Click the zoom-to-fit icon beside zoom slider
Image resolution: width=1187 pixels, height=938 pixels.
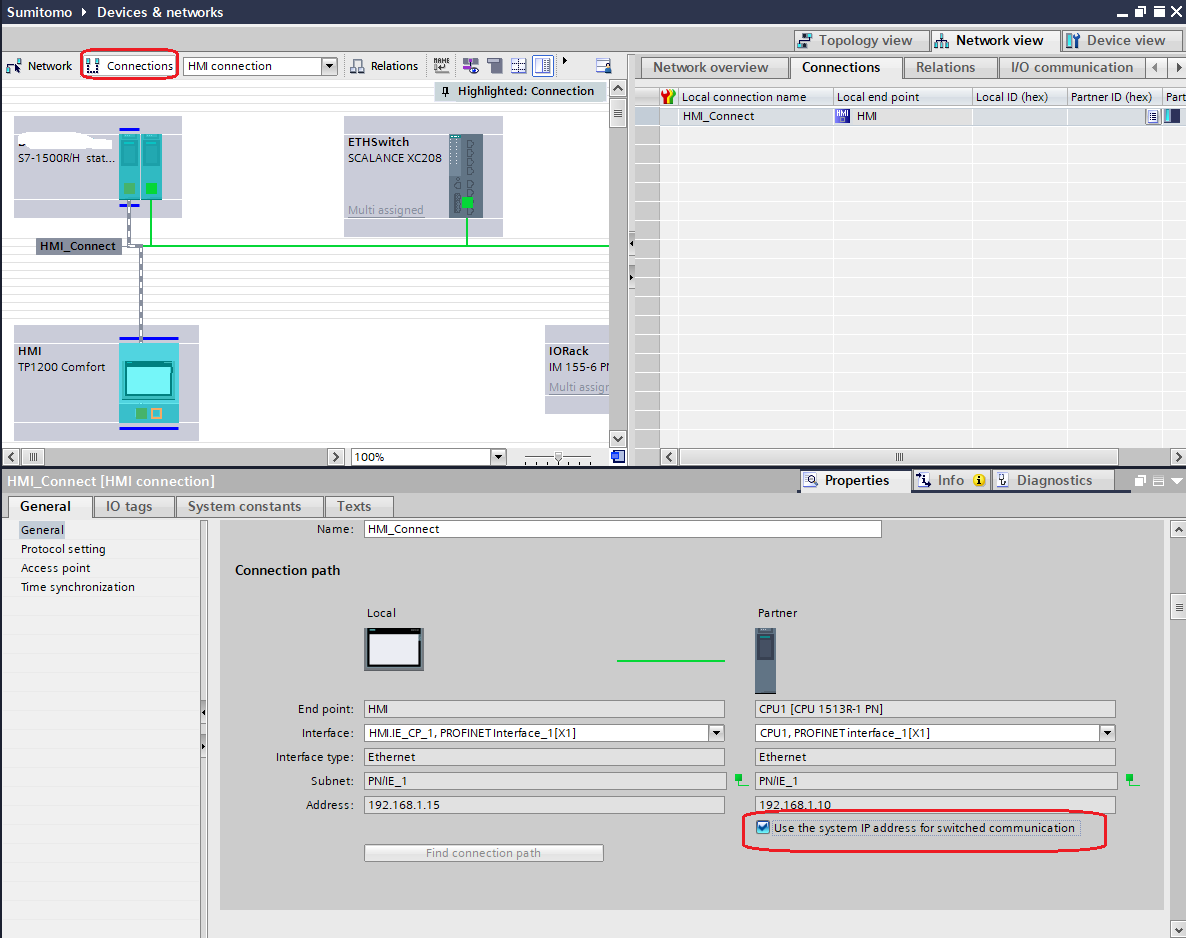[x=618, y=457]
